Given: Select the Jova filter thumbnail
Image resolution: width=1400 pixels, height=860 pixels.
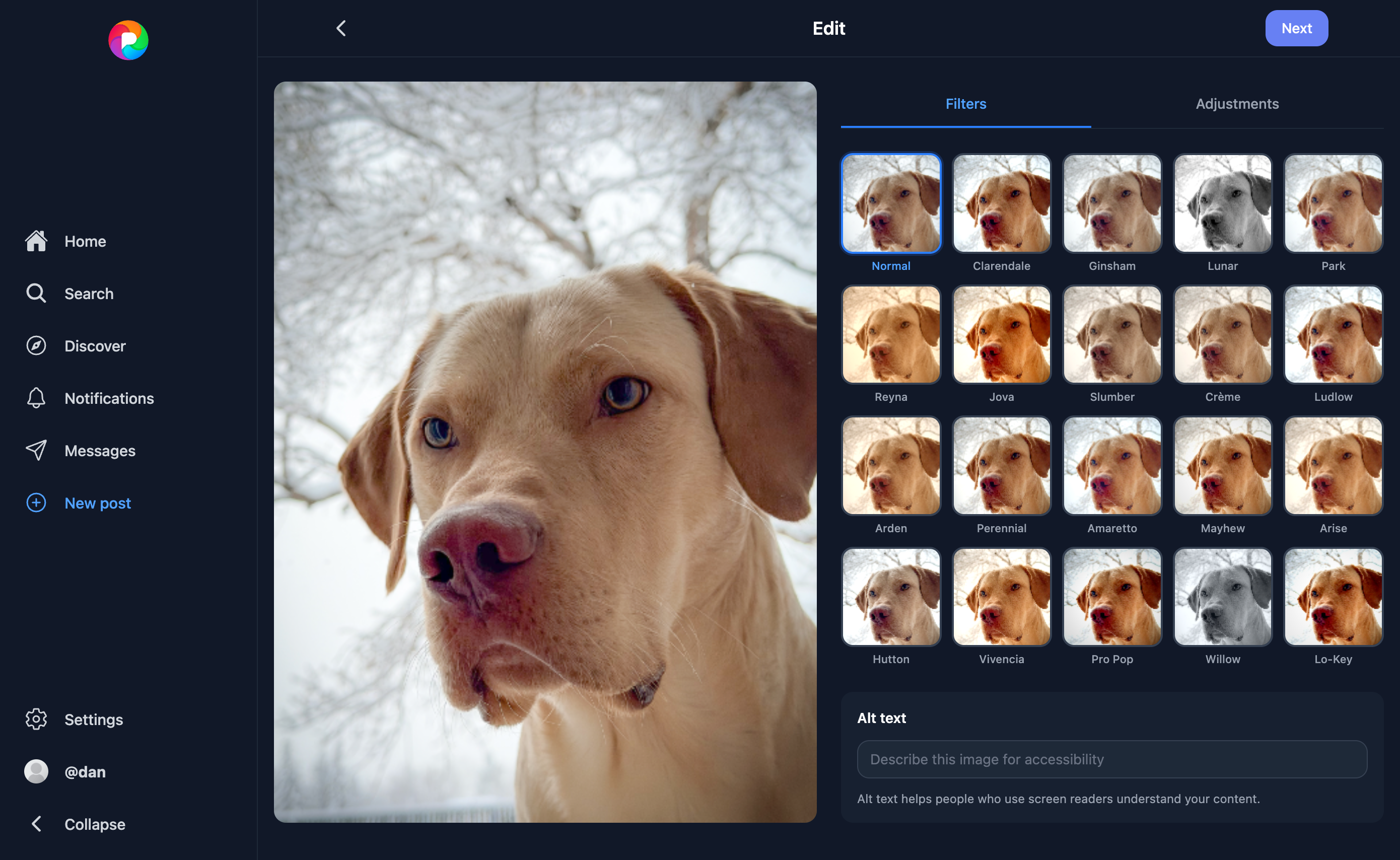Looking at the screenshot, I should pyautogui.click(x=1001, y=334).
